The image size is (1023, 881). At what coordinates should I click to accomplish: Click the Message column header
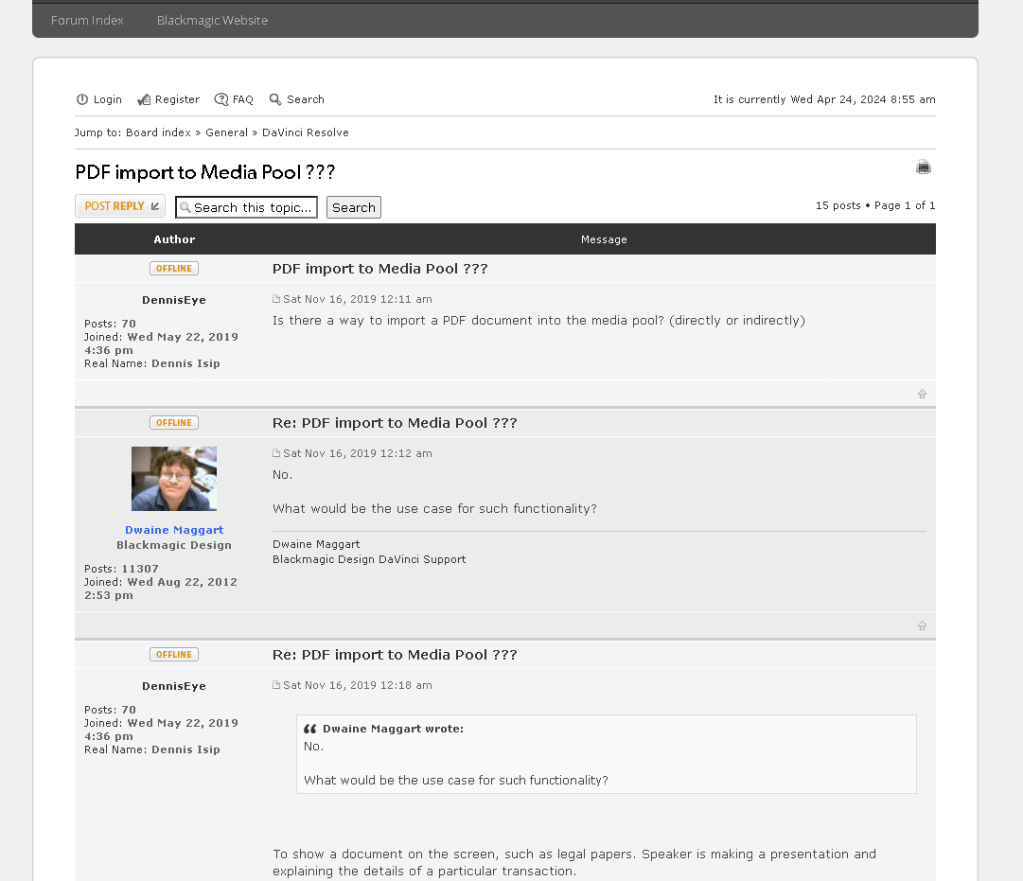[x=604, y=240]
